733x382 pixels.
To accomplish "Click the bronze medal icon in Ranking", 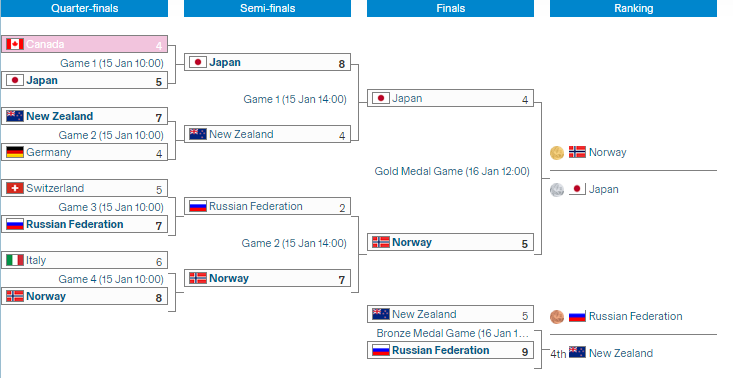I will click(x=557, y=317).
